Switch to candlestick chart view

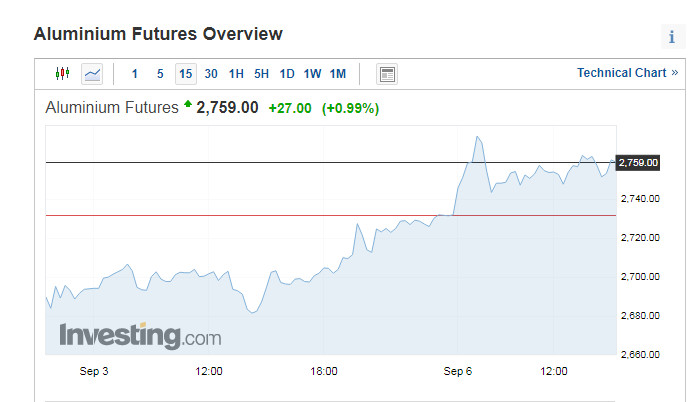63,74
